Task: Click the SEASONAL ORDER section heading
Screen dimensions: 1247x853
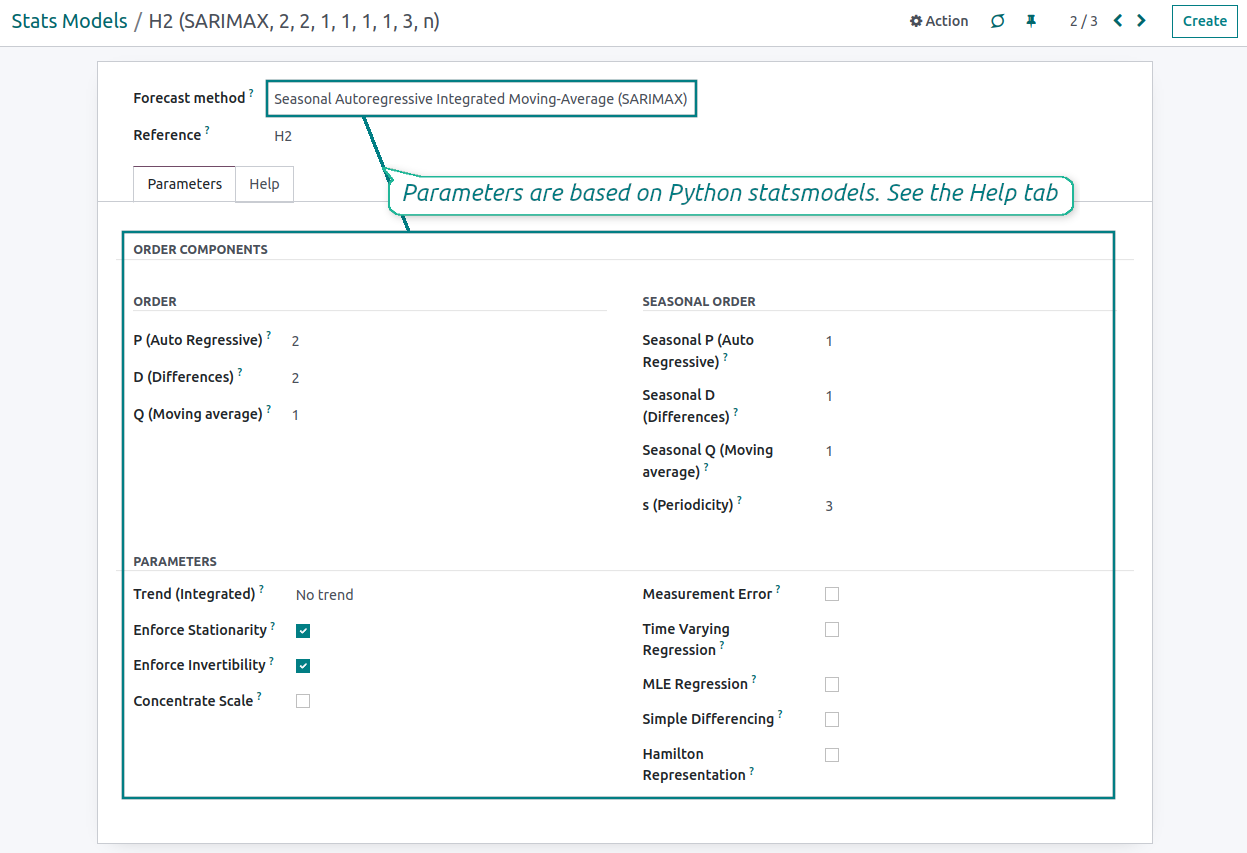Action: pos(699,302)
